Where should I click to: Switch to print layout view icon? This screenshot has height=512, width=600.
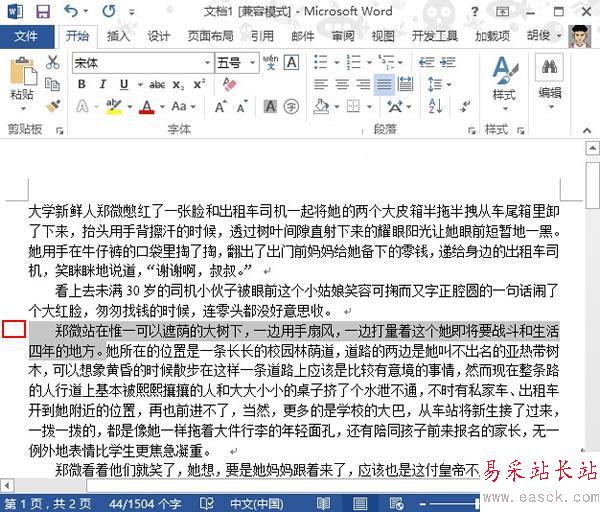point(360,503)
